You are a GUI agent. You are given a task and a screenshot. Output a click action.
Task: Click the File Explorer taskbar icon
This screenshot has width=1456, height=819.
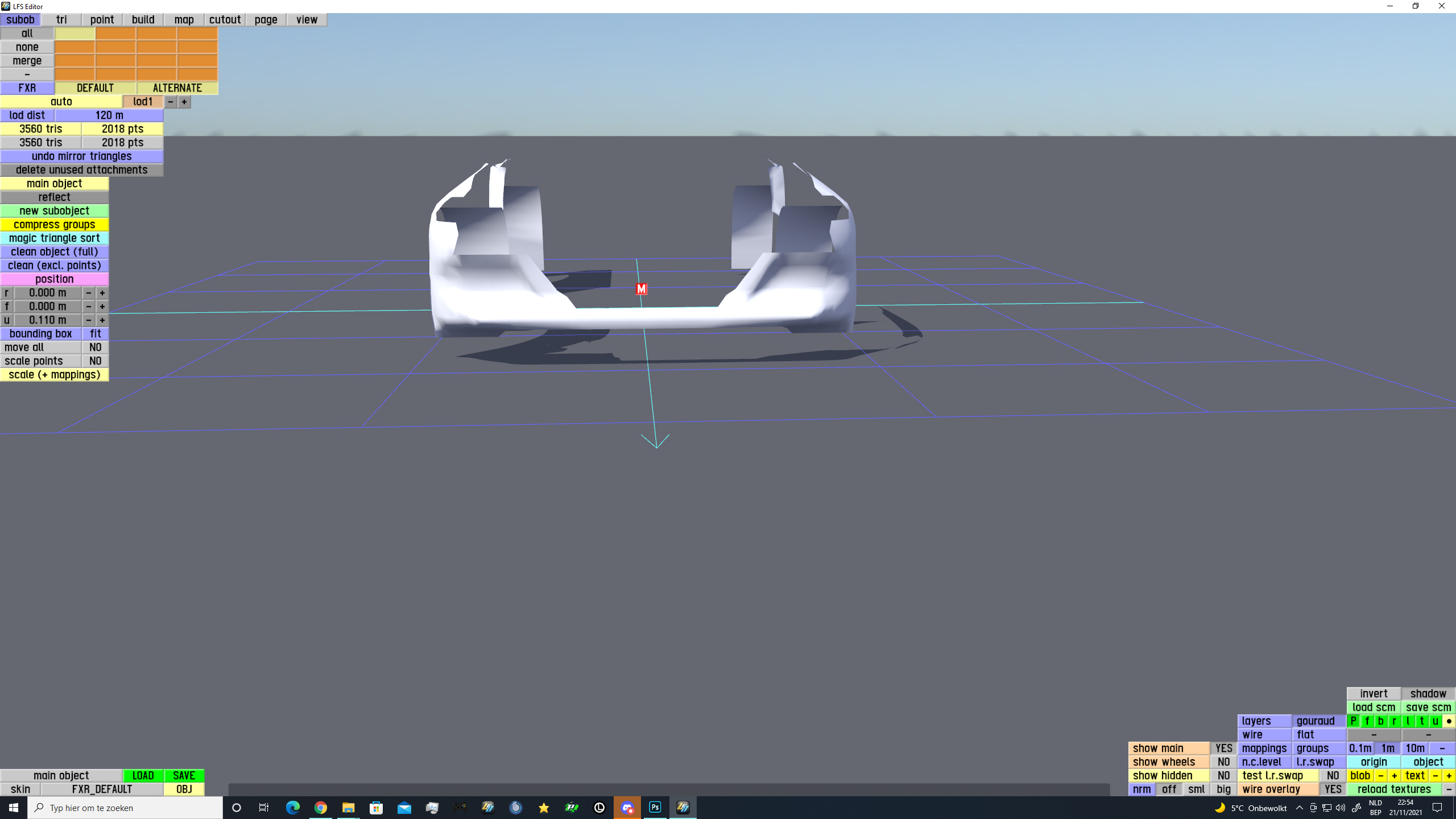[348, 807]
